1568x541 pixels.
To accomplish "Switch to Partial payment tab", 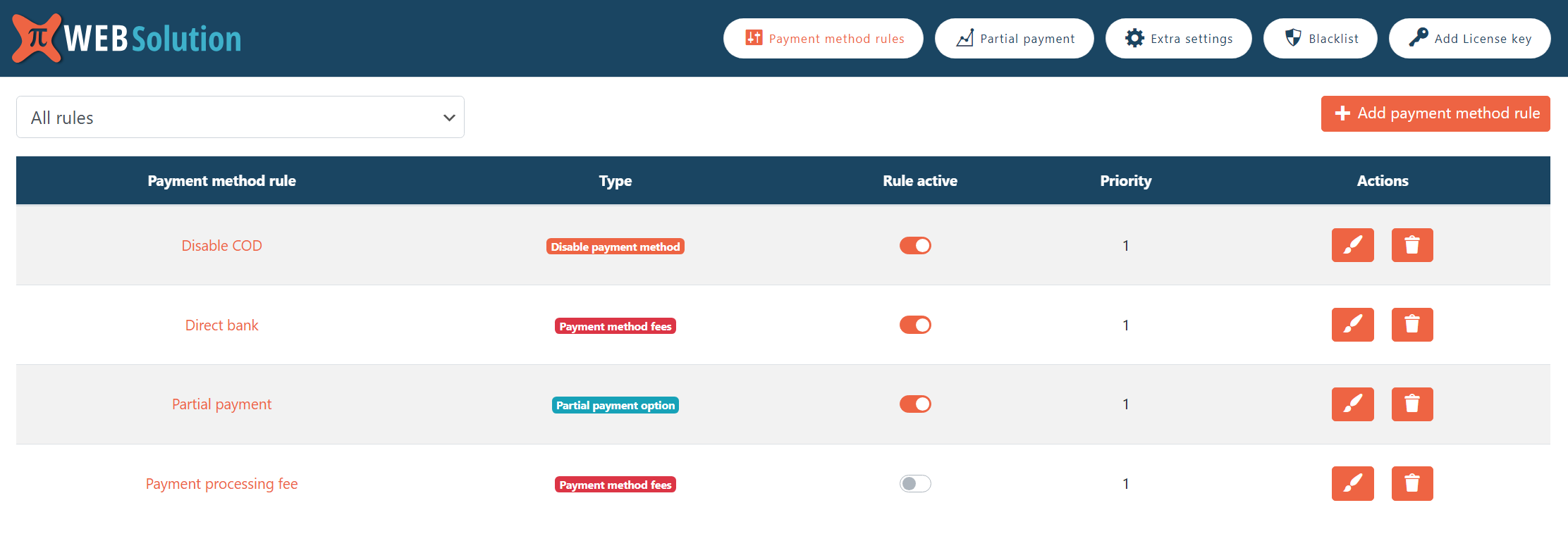I will point(1014,39).
